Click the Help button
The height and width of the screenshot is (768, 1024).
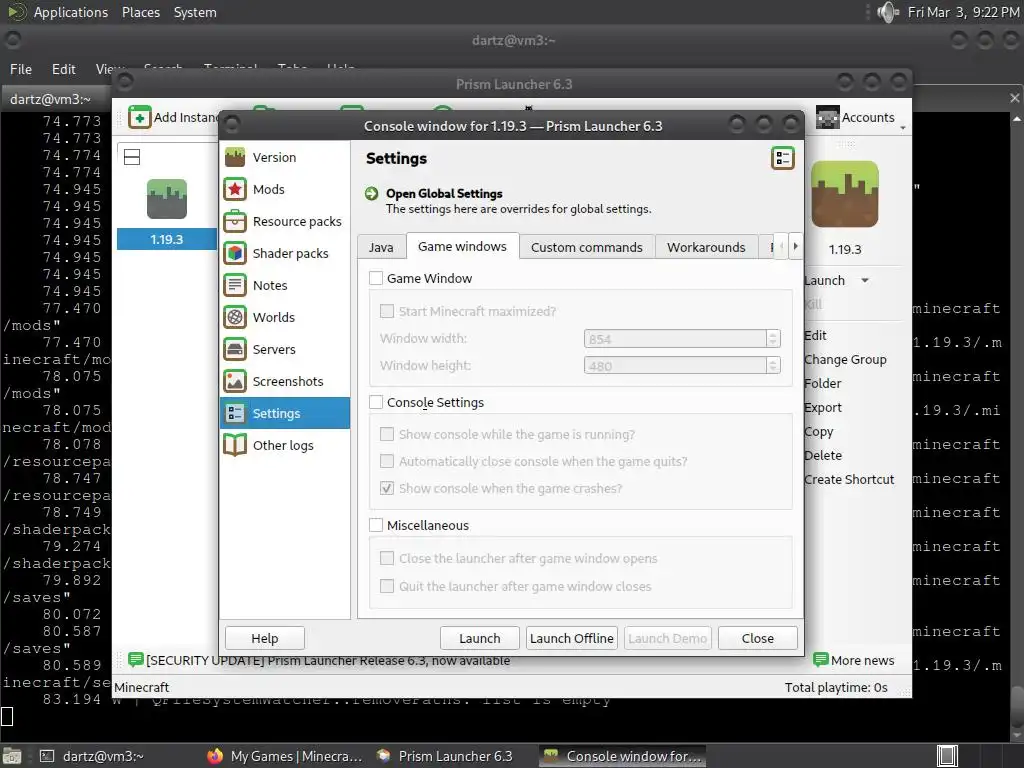tap(264, 638)
